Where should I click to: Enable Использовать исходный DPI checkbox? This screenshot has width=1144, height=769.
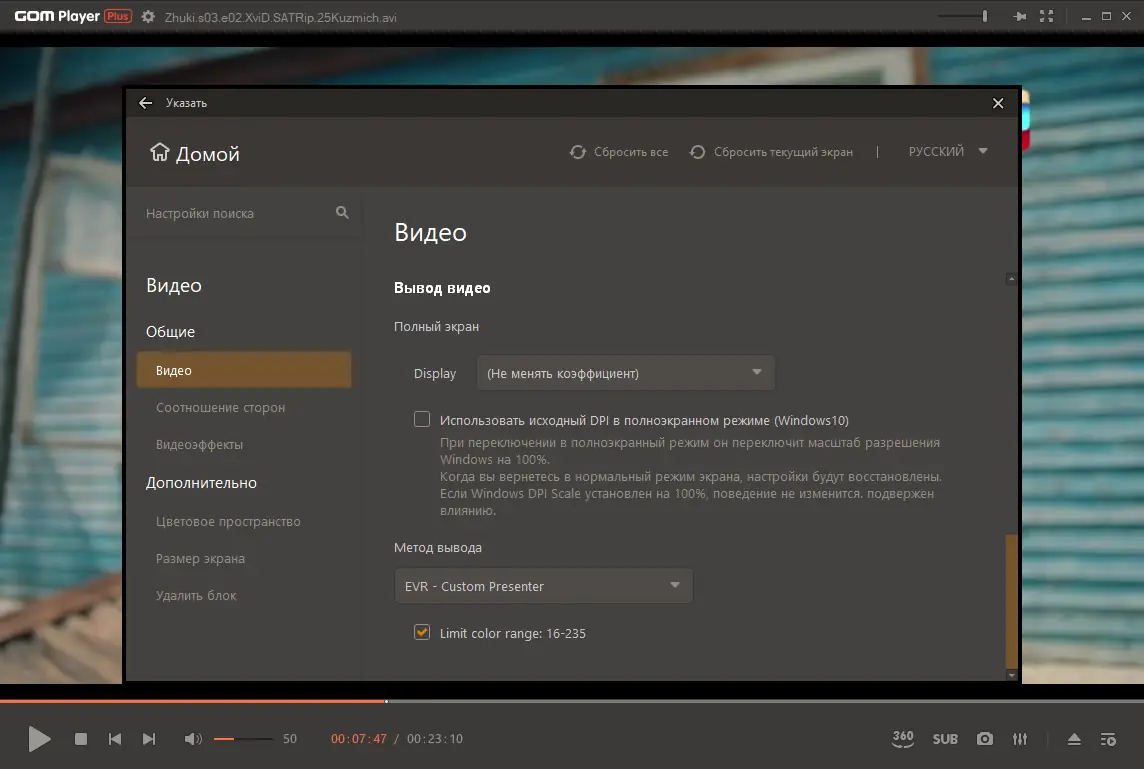422,419
